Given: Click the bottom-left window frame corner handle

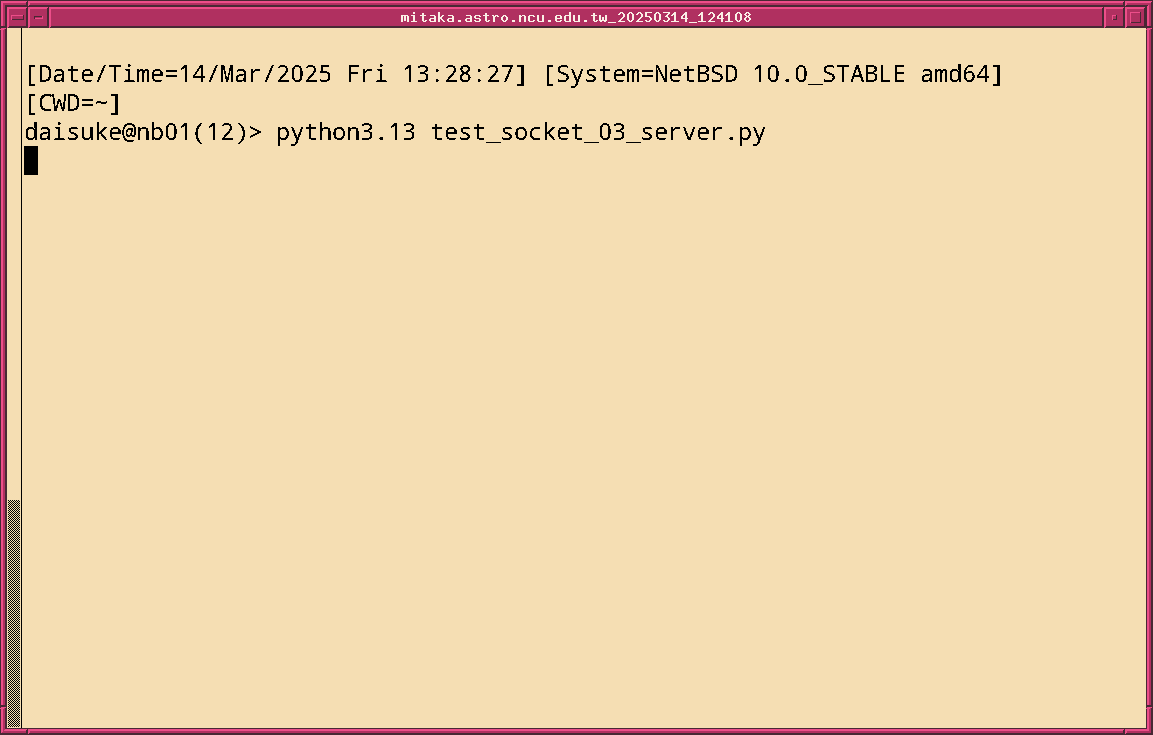Looking at the screenshot, I should point(4,730).
